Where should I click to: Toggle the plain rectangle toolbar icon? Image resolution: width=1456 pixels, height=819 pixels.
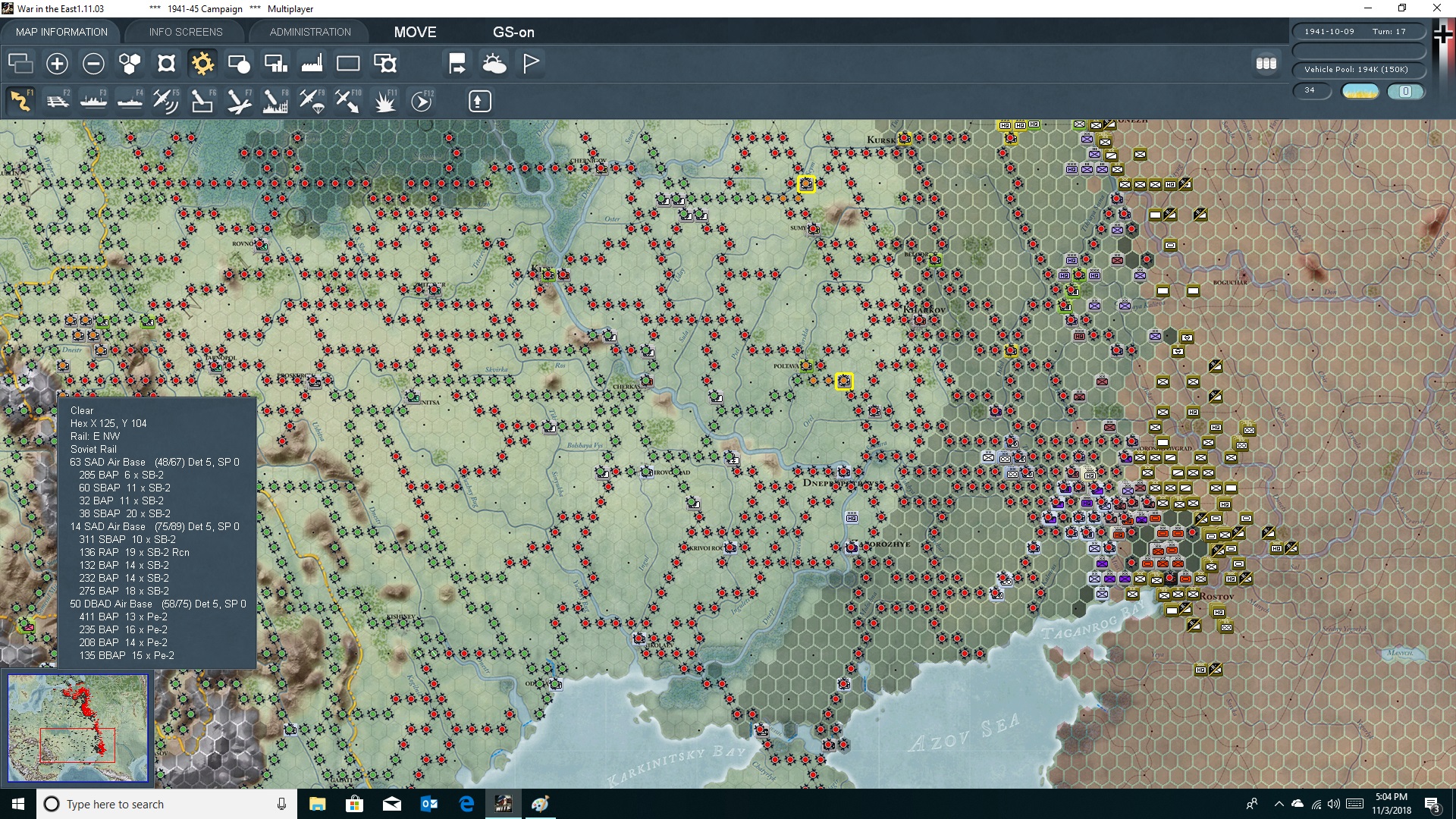pos(348,63)
